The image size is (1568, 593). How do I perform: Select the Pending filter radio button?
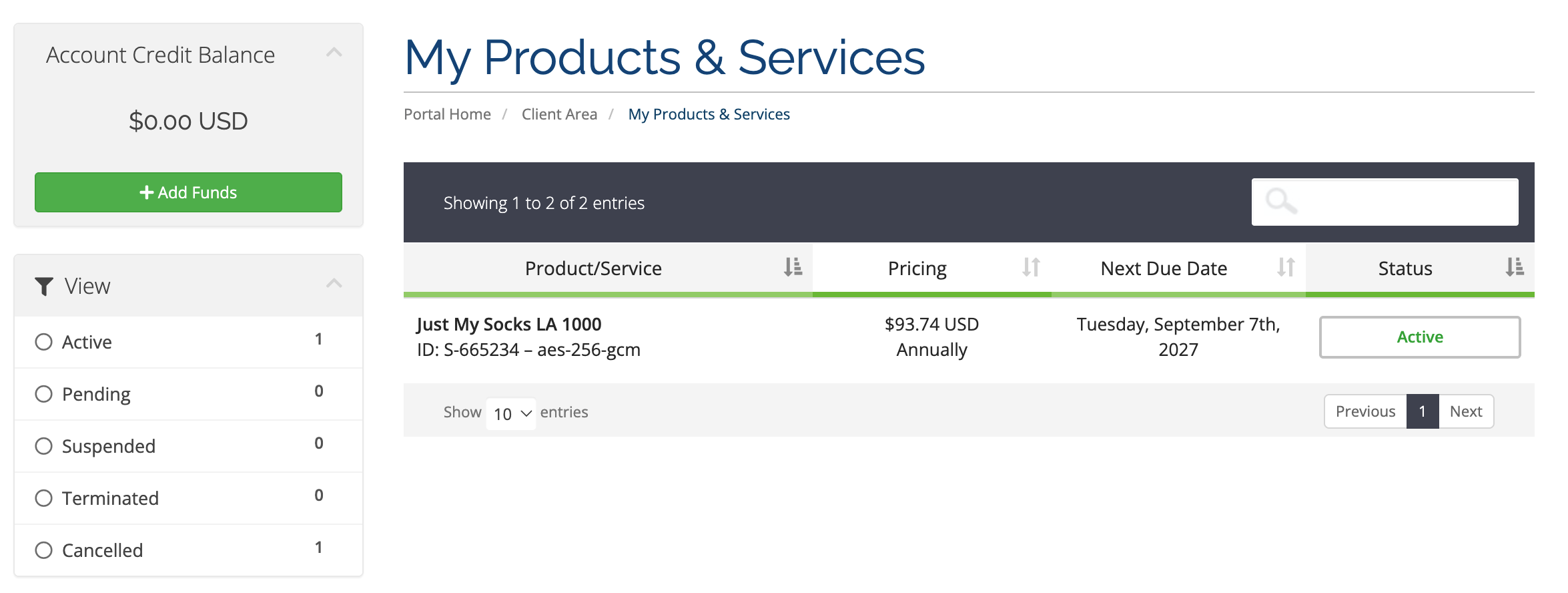point(44,394)
